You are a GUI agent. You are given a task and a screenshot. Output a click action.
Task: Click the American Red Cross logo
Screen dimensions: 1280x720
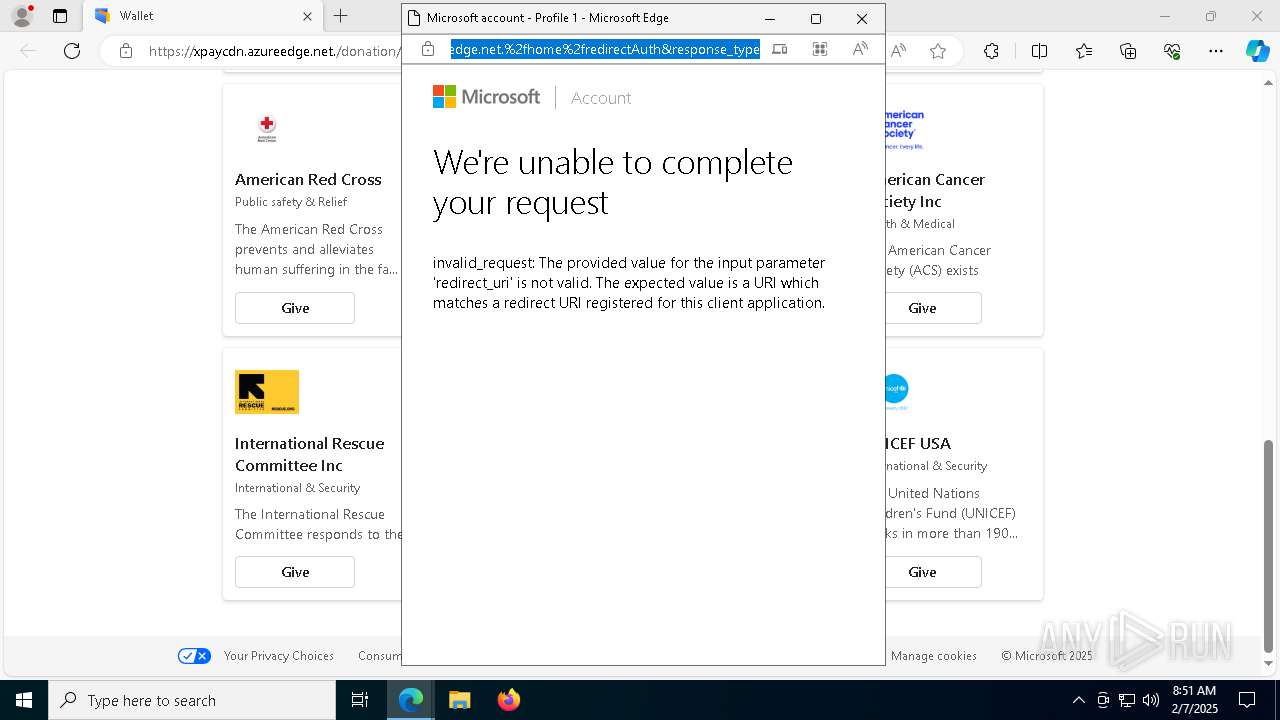click(267, 128)
